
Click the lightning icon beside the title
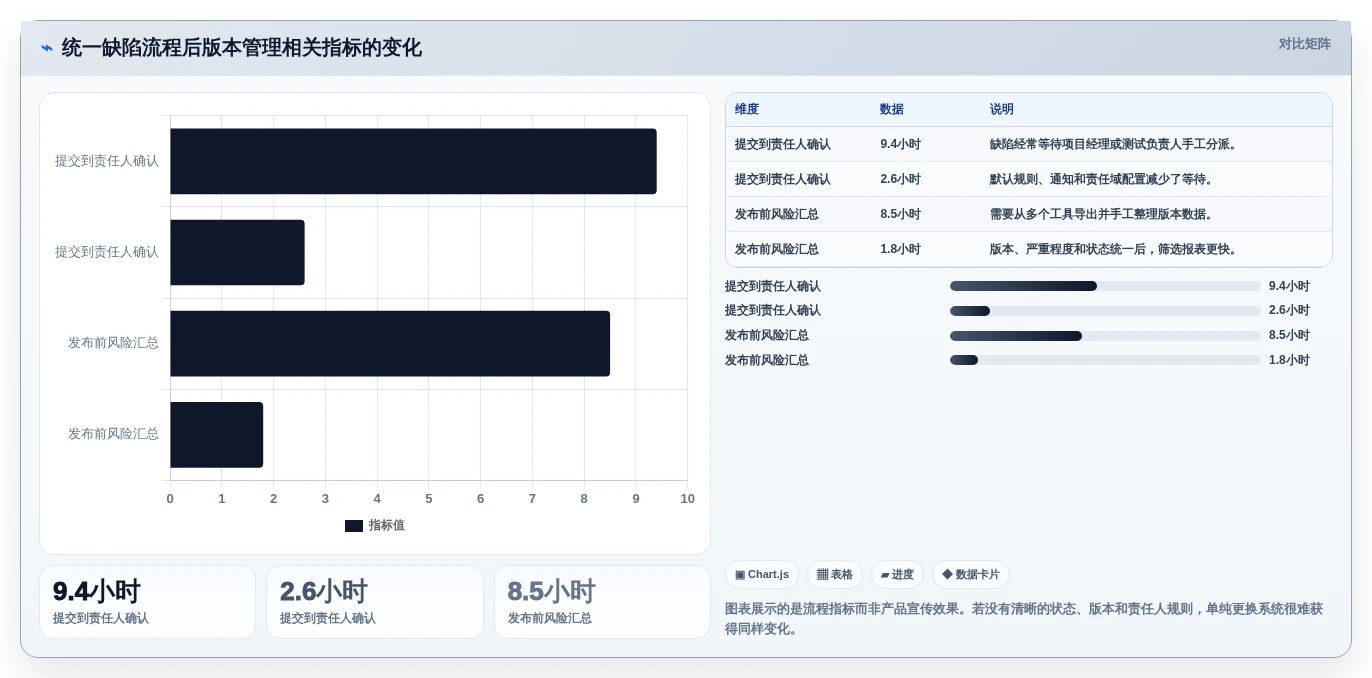pos(46,47)
